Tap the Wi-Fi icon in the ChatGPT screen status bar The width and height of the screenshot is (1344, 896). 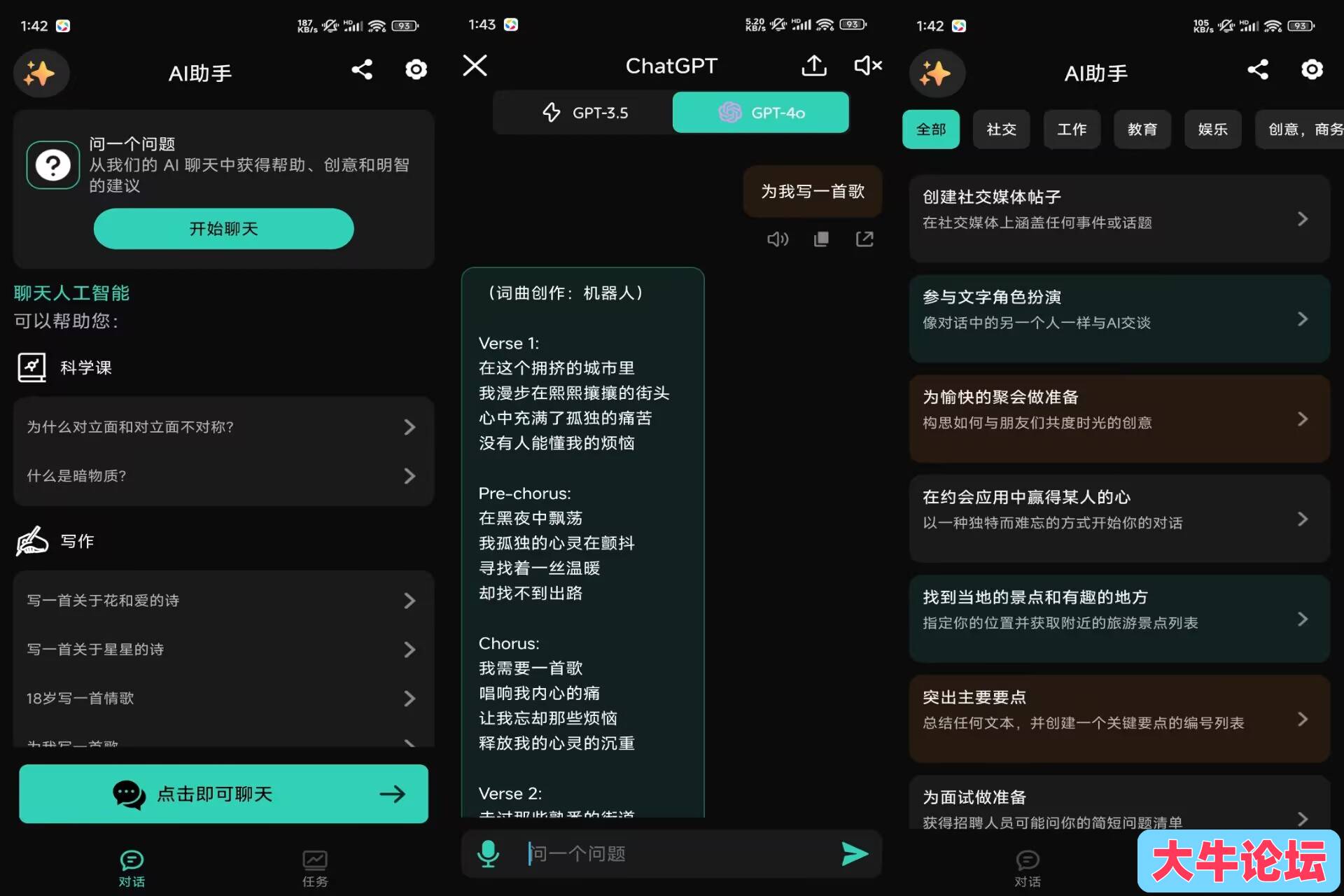825,25
